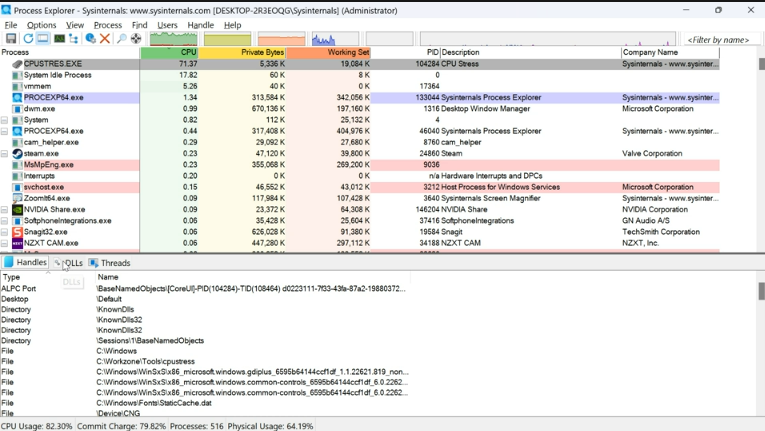Click the Refresh Now toolbar icon
Viewport: 765px width, 431px height.
[28, 39]
